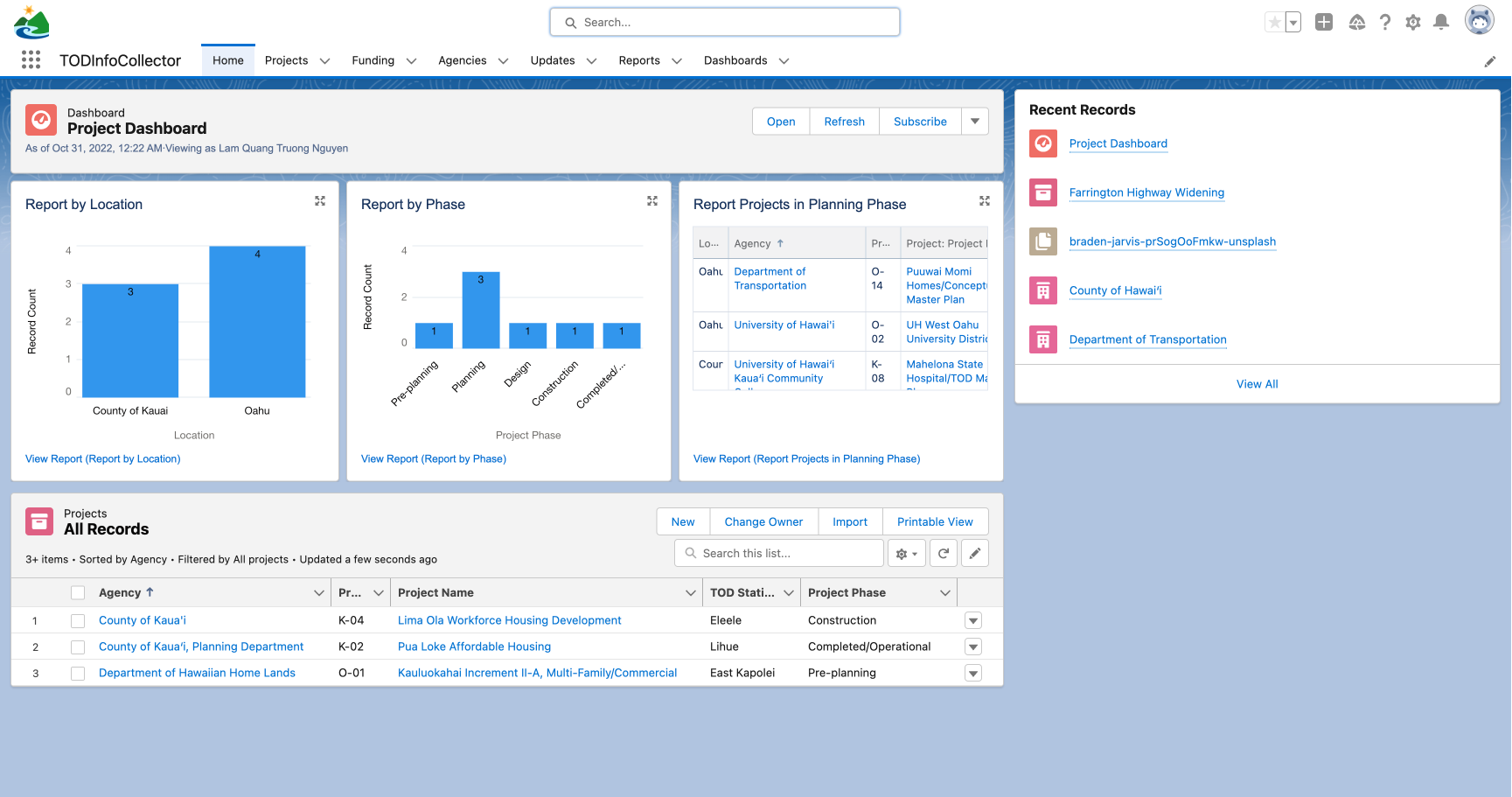Open row actions dropdown for Kauluokahai project

(972, 673)
